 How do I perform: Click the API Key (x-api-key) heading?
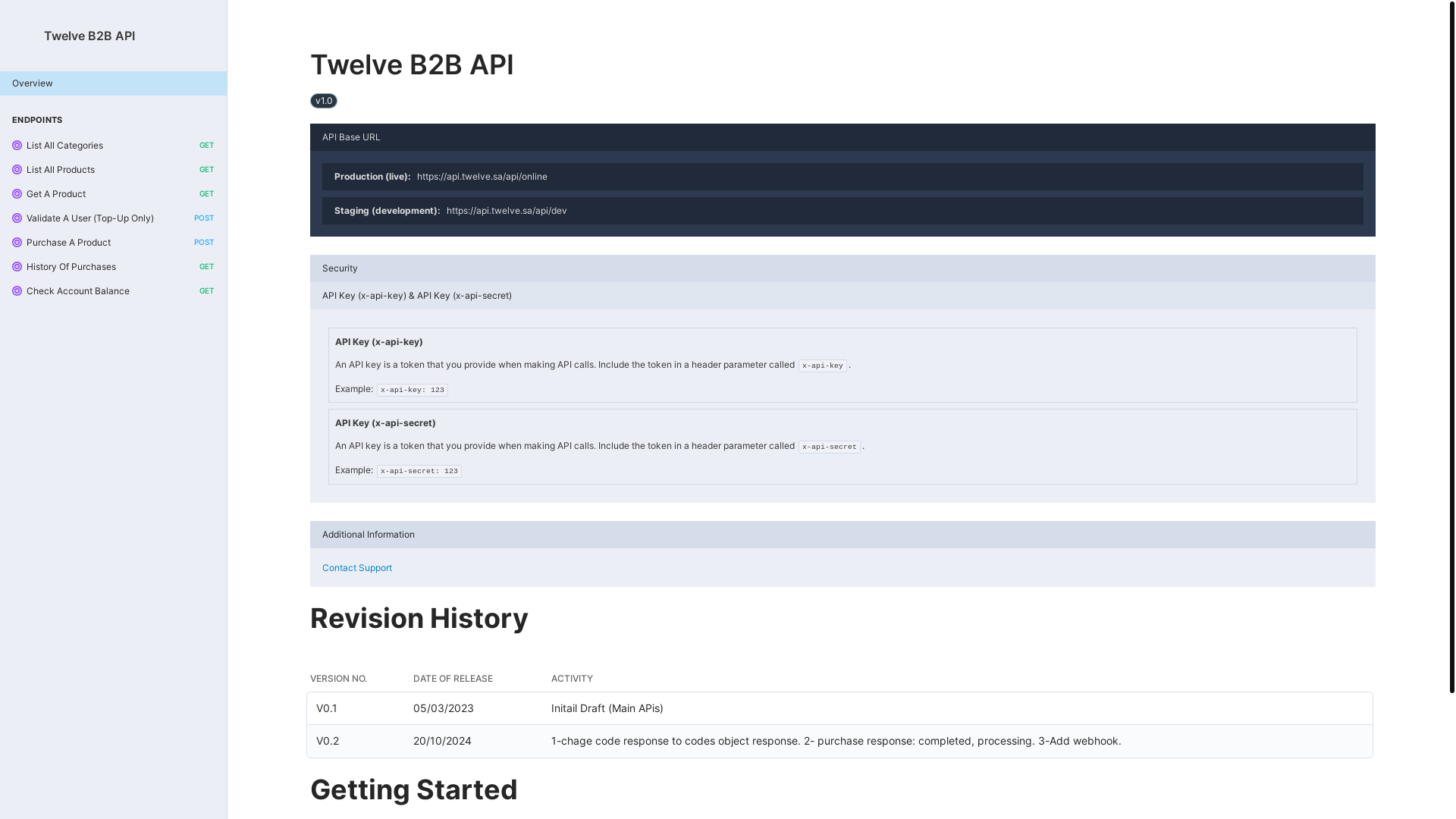click(379, 342)
